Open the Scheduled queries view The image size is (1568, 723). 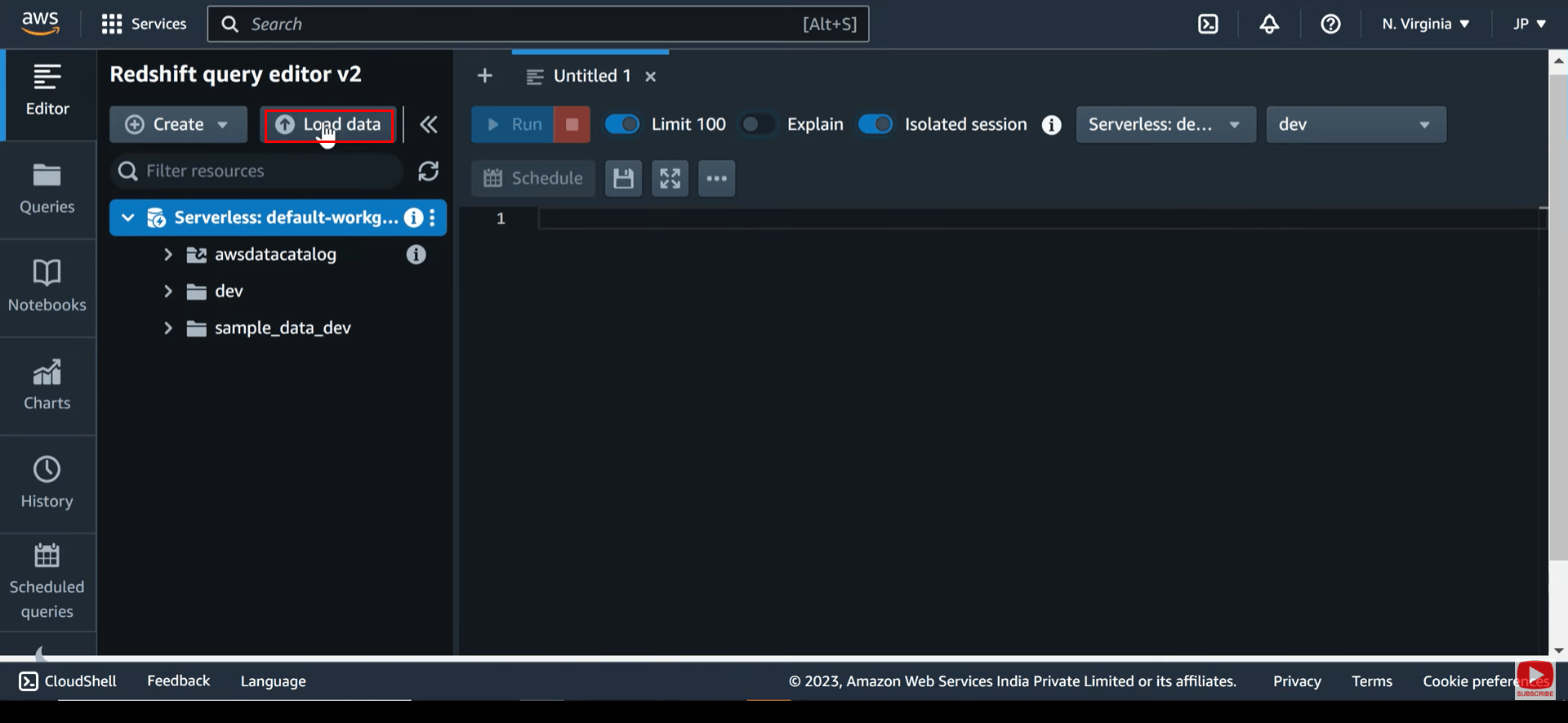coord(47,582)
